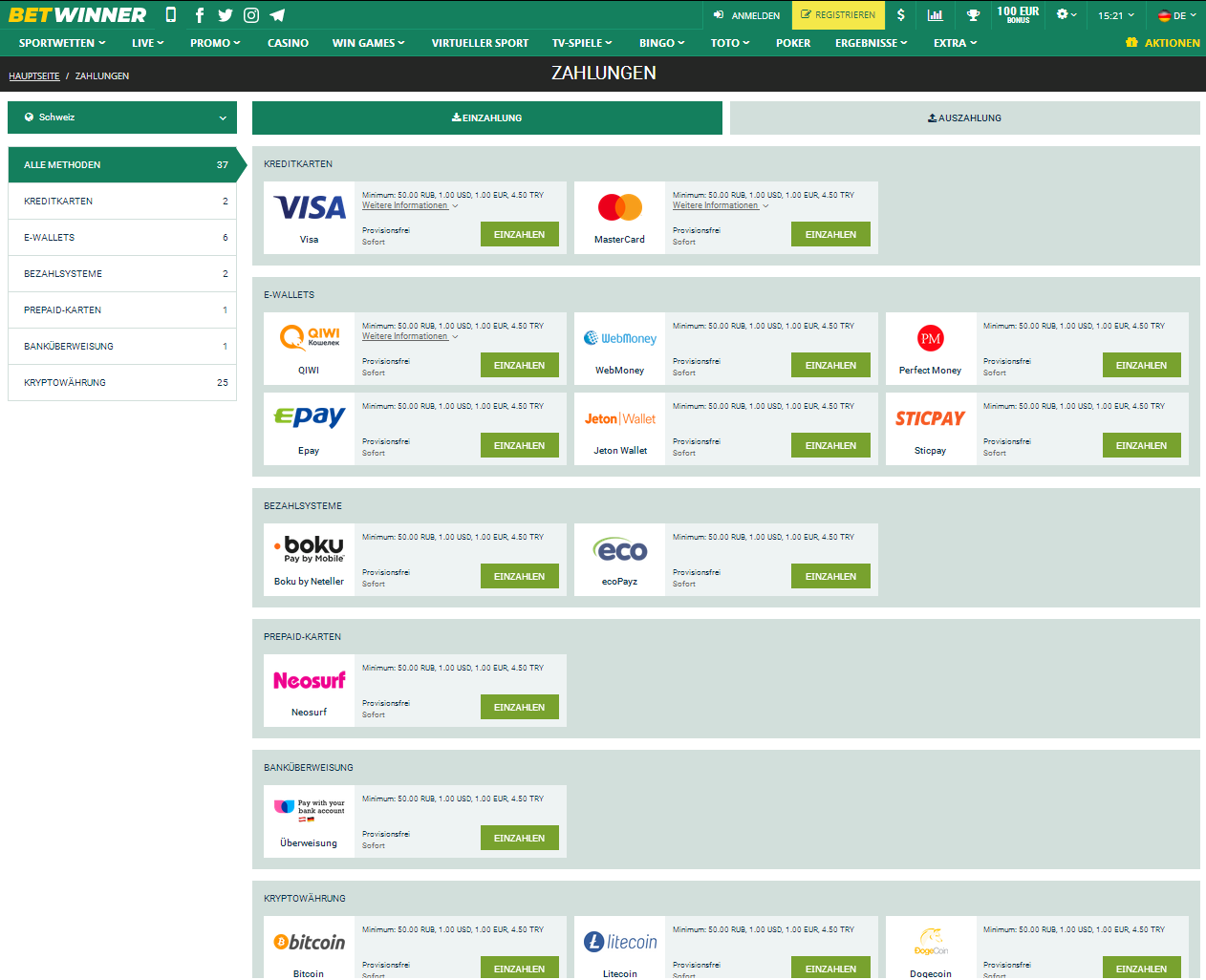The height and width of the screenshot is (980, 1206).
Task: Switch to the Auszahlung tab
Action: [965, 117]
